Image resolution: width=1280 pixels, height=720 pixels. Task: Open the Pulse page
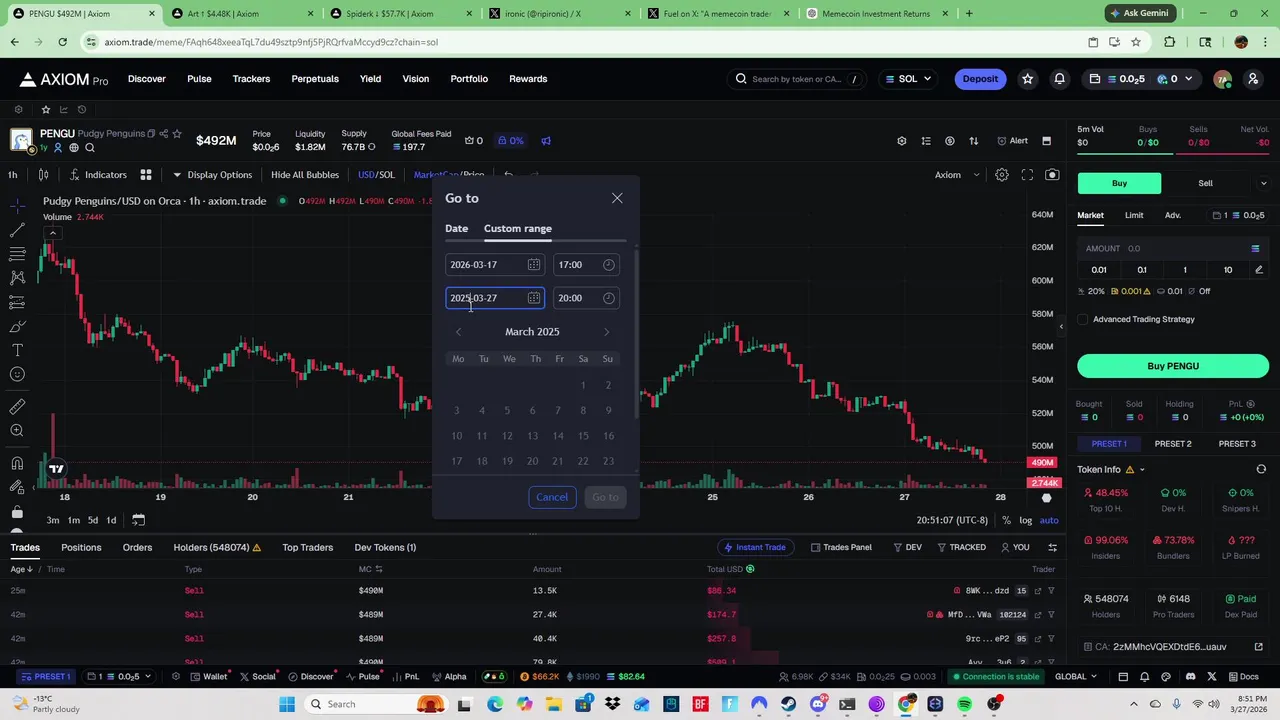pyautogui.click(x=199, y=79)
